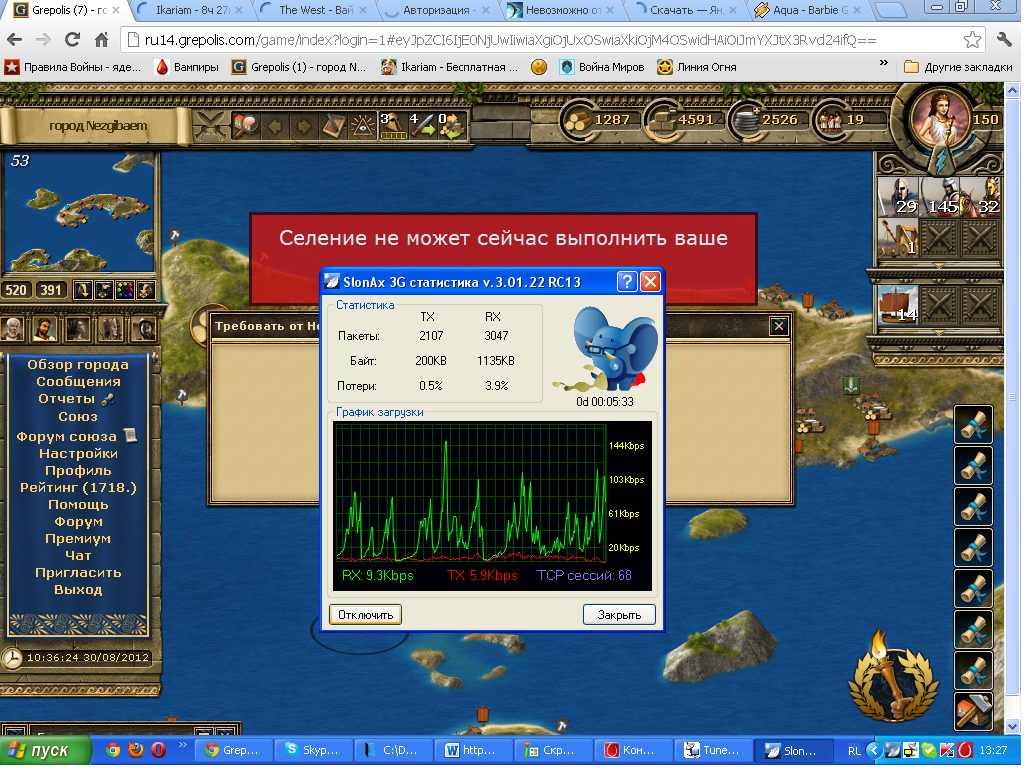Open the colored dots button below the minimap
This screenshot has width=1024, height=768.
124,290
